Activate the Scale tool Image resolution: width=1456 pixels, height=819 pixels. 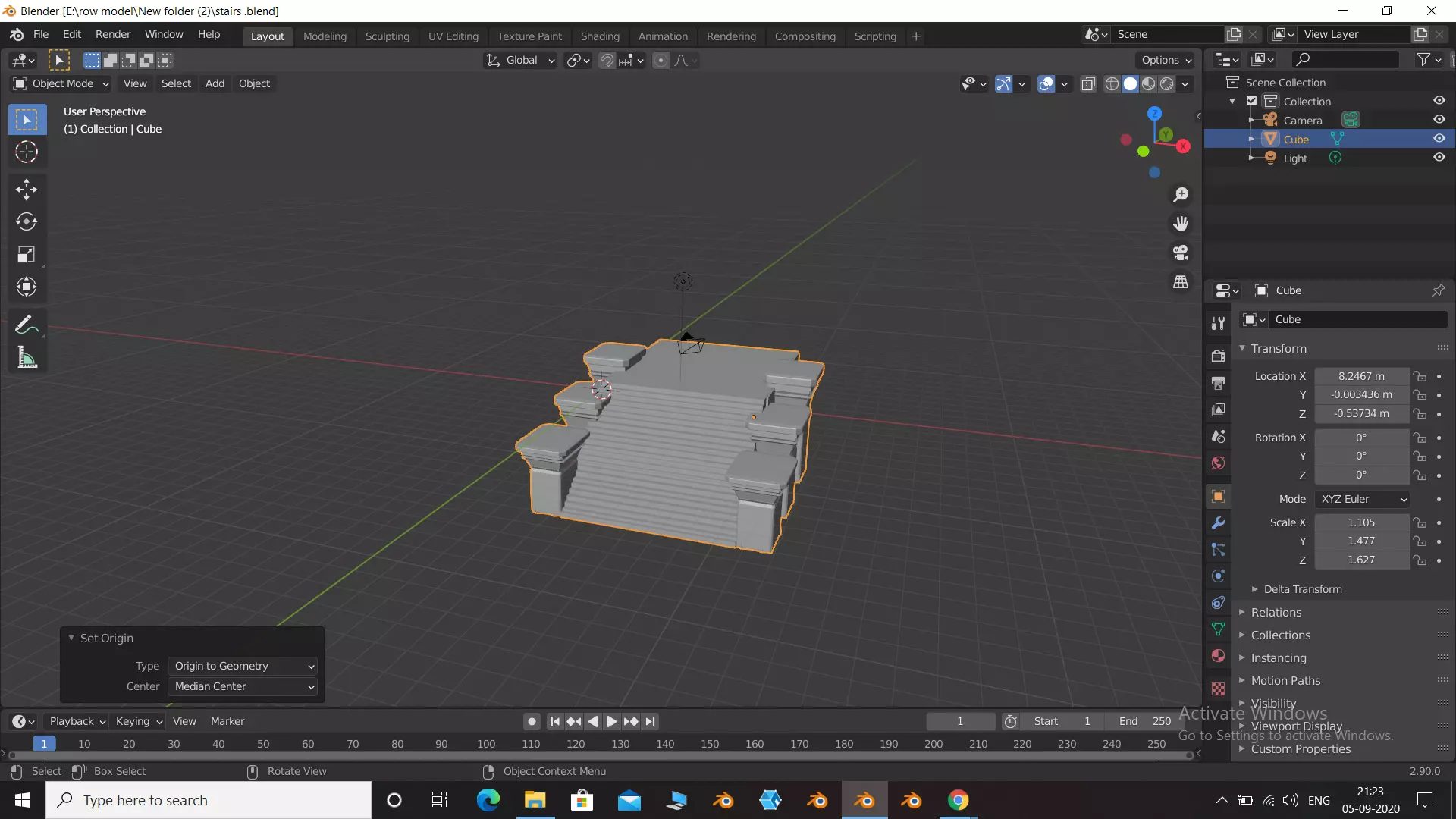point(27,255)
